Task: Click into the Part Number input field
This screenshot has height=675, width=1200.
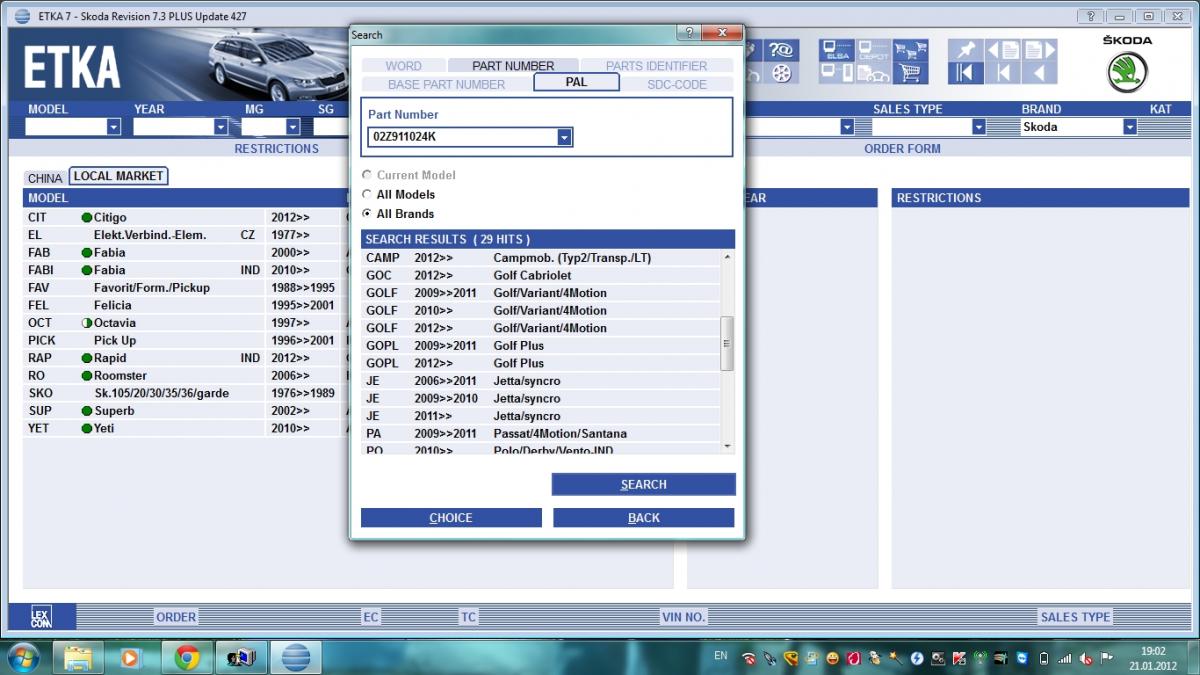Action: [x=463, y=137]
